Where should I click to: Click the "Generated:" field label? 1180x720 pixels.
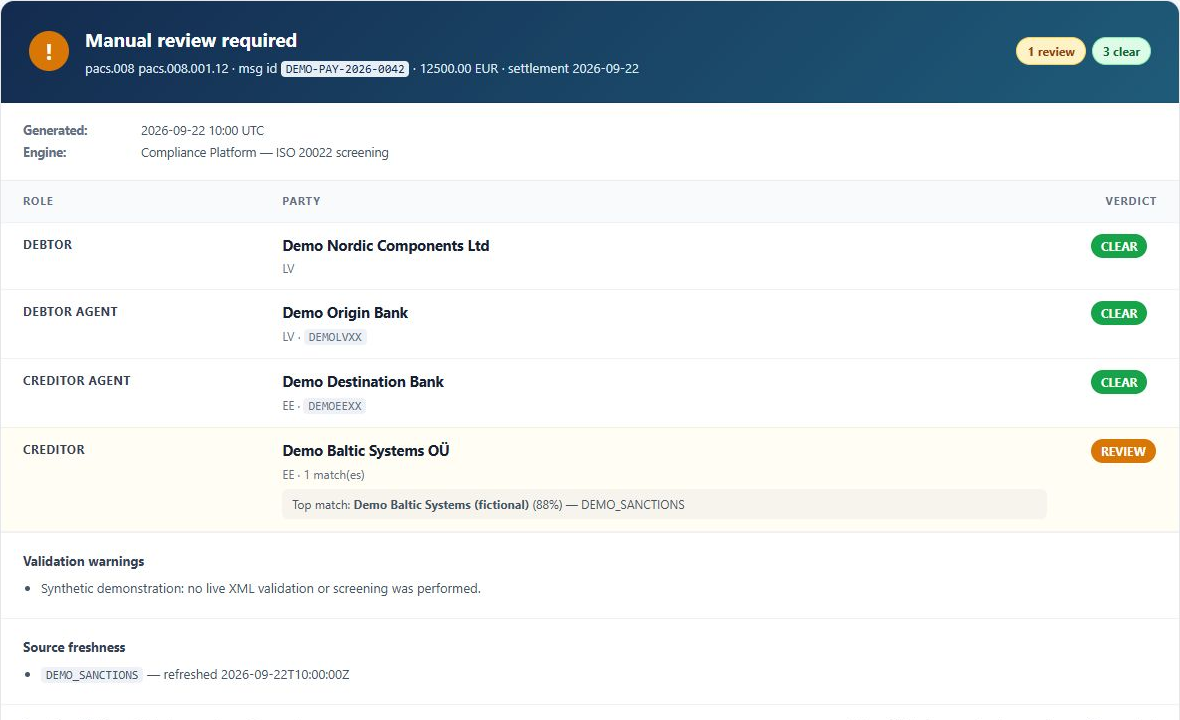55,131
